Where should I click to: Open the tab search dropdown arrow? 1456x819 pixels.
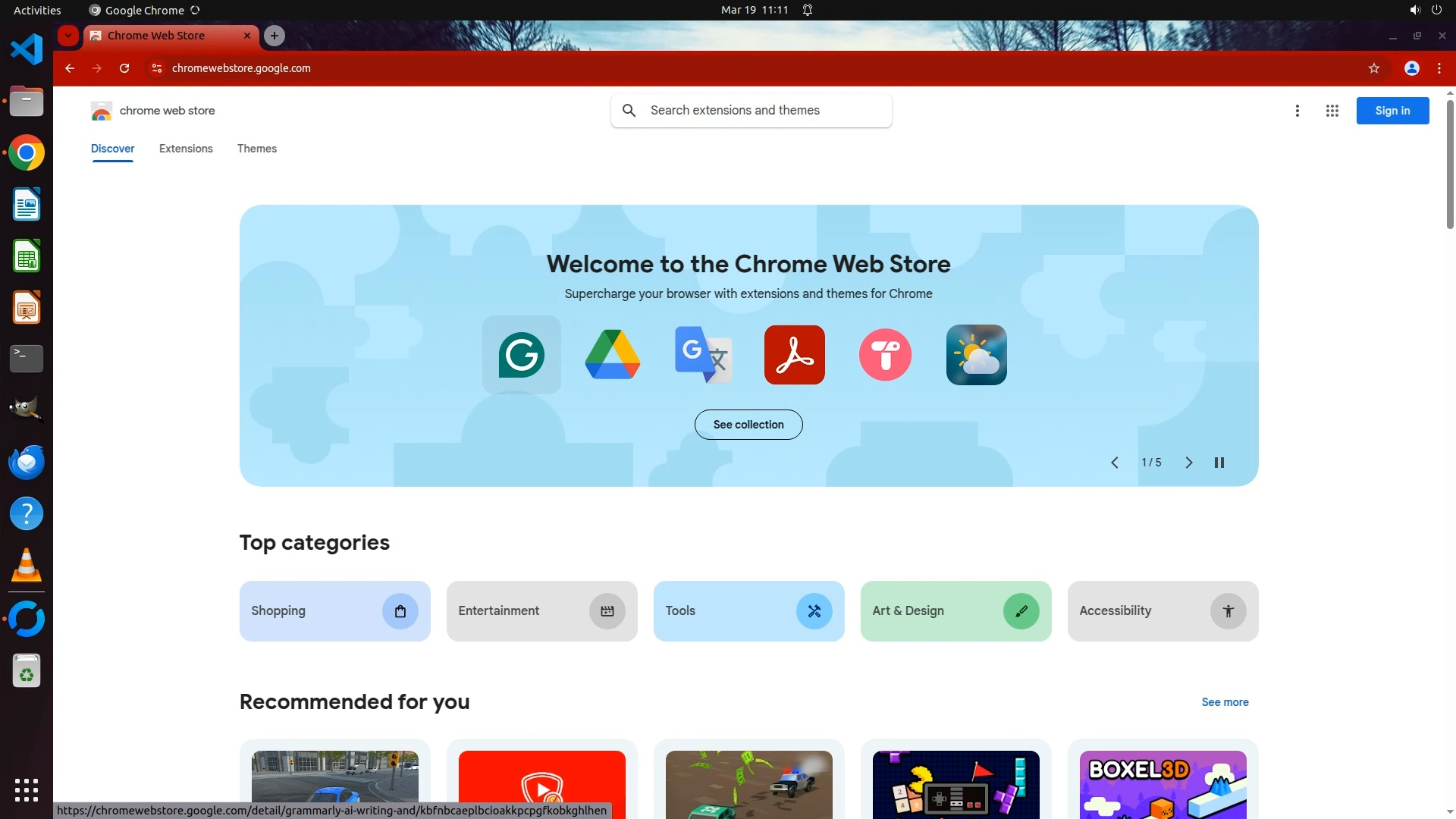pos(68,36)
